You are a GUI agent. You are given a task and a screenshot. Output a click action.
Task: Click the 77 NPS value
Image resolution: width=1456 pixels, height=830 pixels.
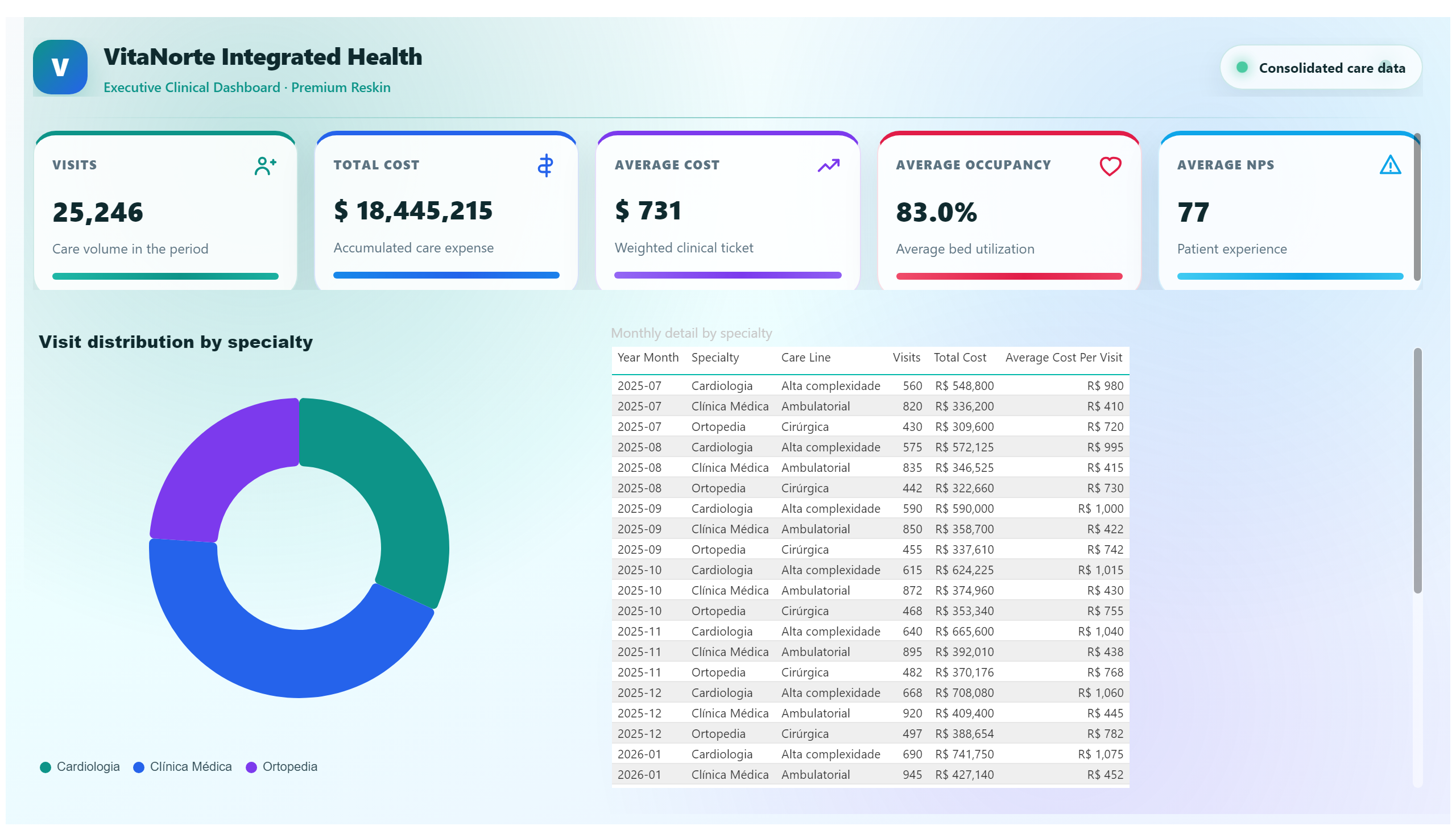click(x=1193, y=213)
